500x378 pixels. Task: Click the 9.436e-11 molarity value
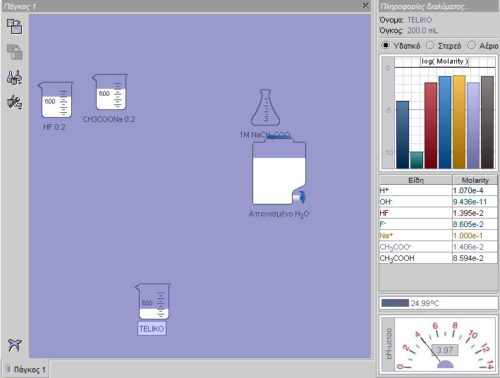(x=470, y=202)
